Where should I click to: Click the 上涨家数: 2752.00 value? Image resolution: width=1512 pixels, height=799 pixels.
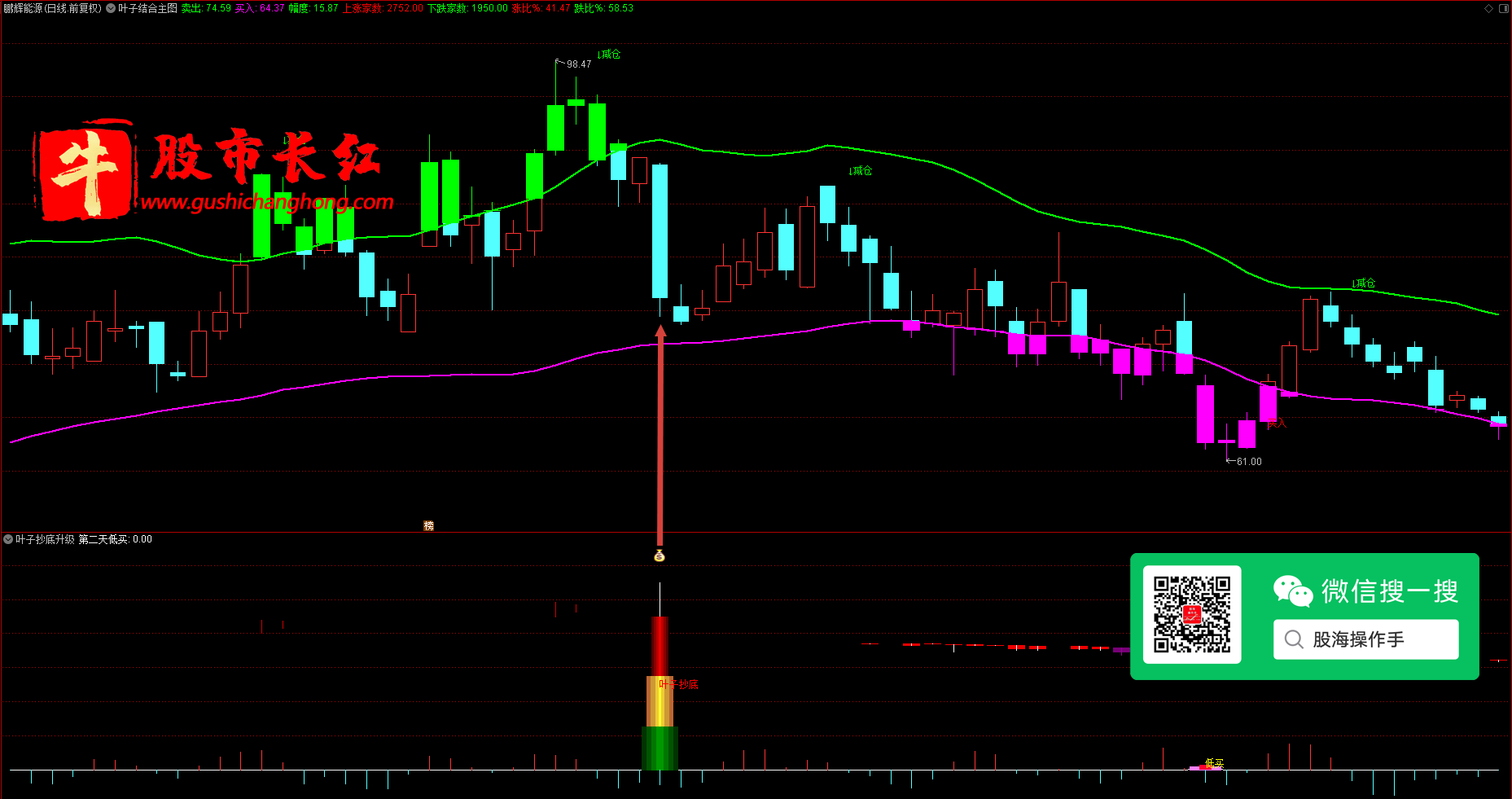pos(383,8)
